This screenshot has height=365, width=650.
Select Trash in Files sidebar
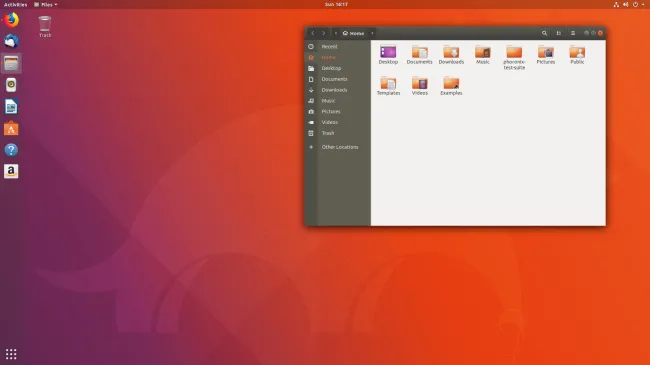337,133
